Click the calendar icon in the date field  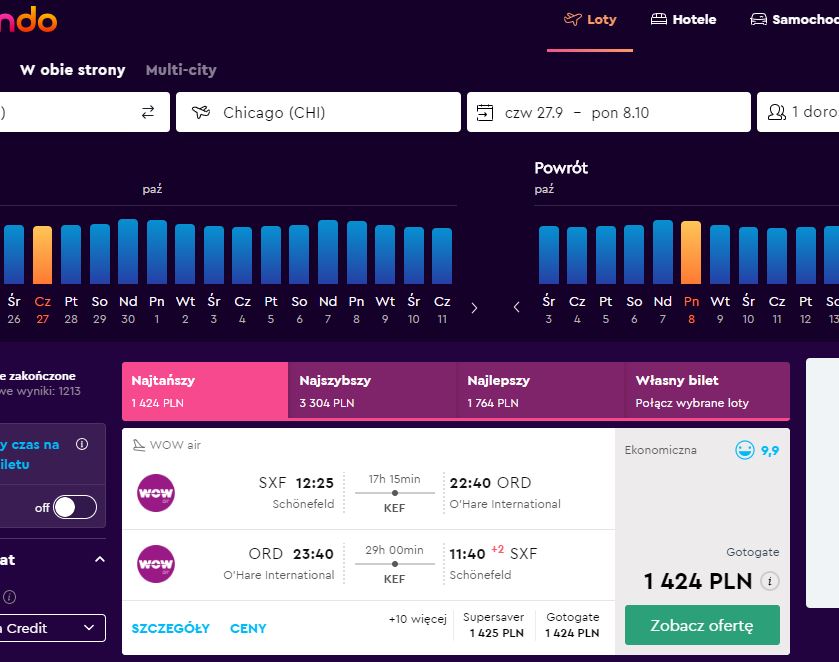(485, 112)
